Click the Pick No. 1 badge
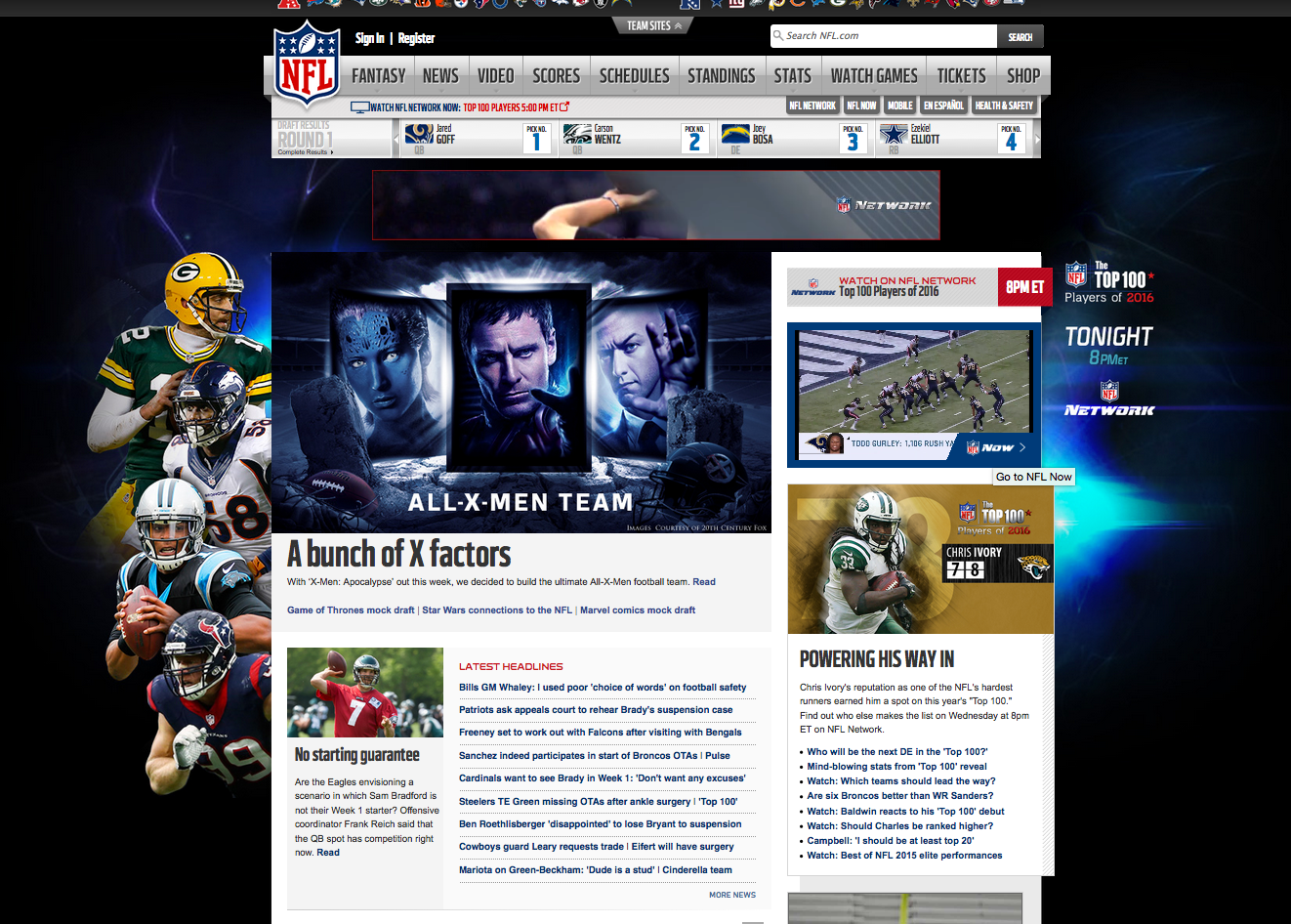1291x924 pixels. (536, 138)
